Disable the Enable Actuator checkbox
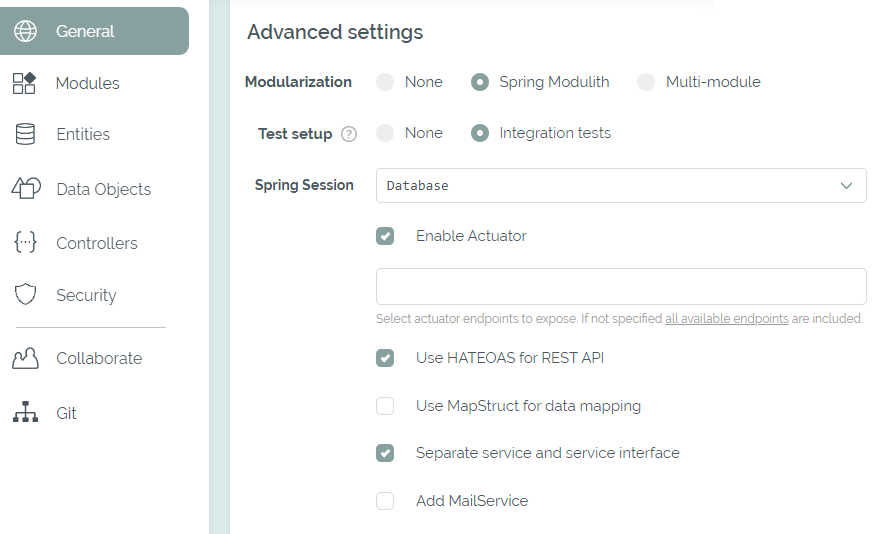Image resolution: width=882 pixels, height=534 pixels. tap(385, 236)
